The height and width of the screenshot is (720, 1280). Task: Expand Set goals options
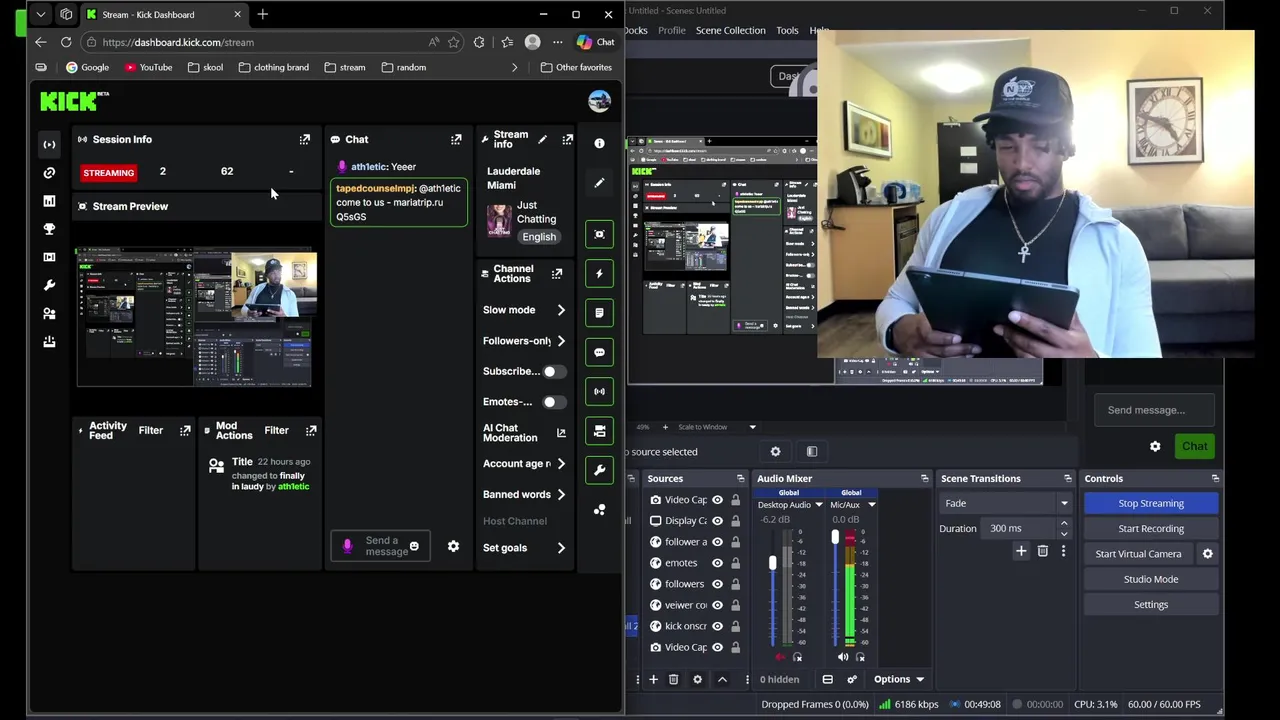561,548
